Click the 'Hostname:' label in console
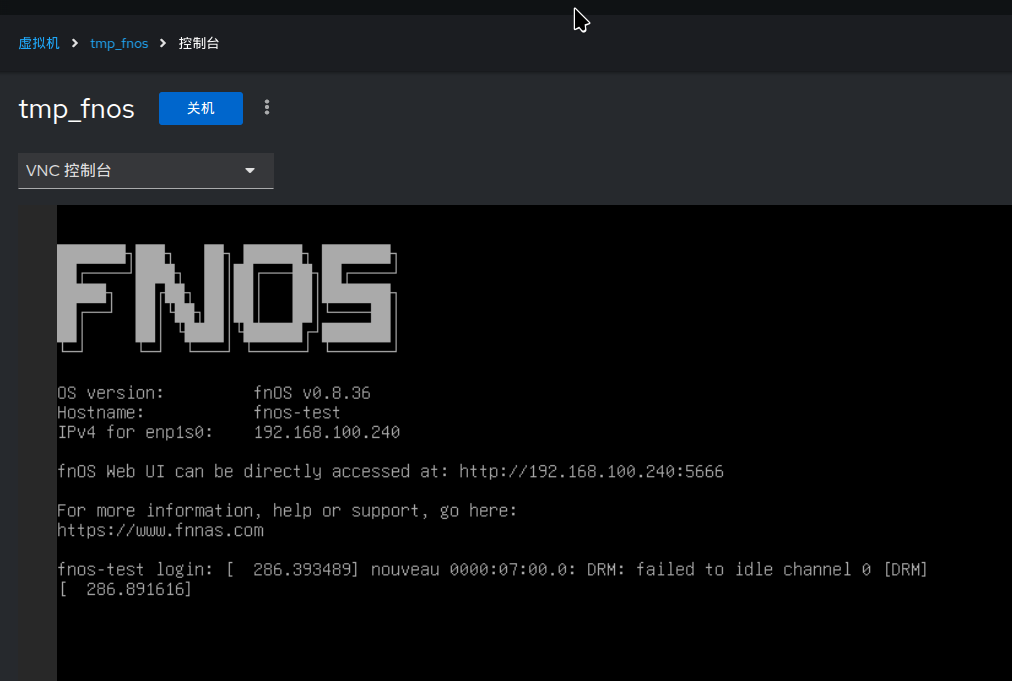1012x681 pixels. (101, 412)
